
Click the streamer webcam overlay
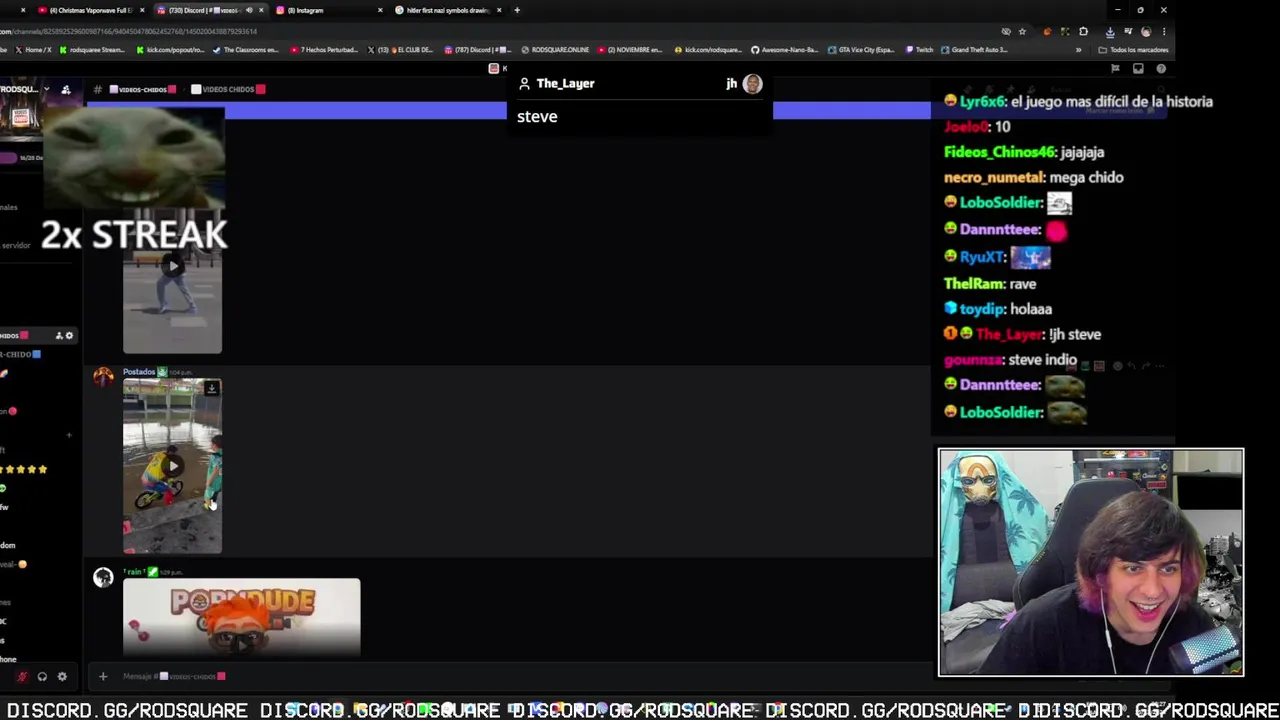pos(1091,562)
